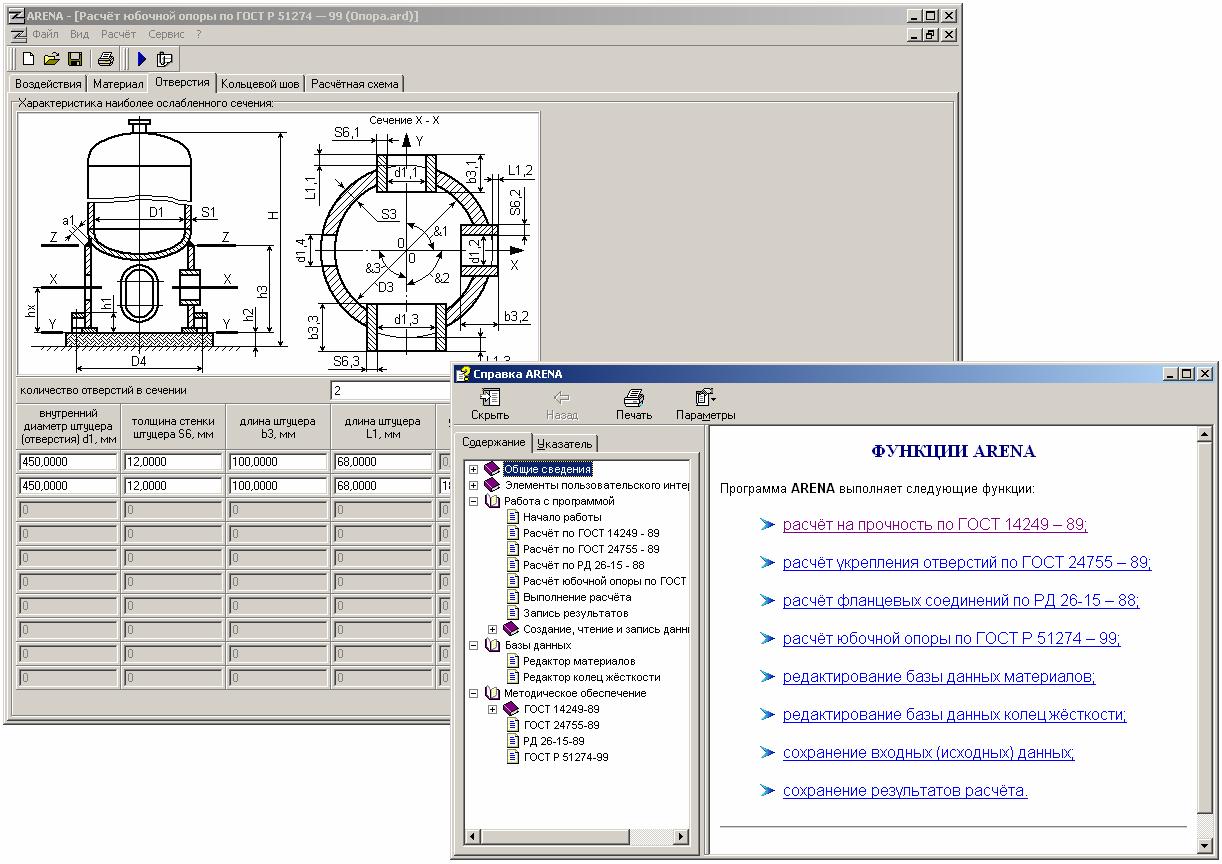Collapse the Работа с программой node

click(474, 501)
